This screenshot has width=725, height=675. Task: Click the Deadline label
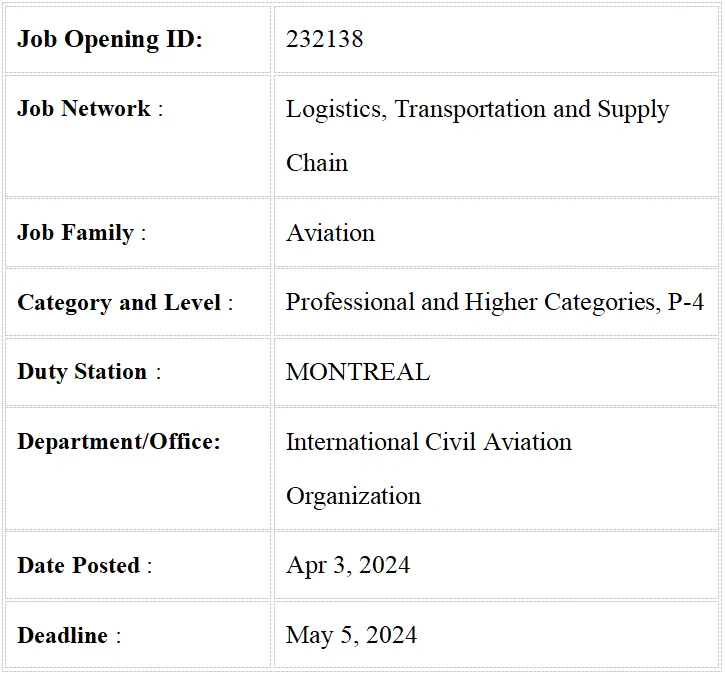[69, 635]
